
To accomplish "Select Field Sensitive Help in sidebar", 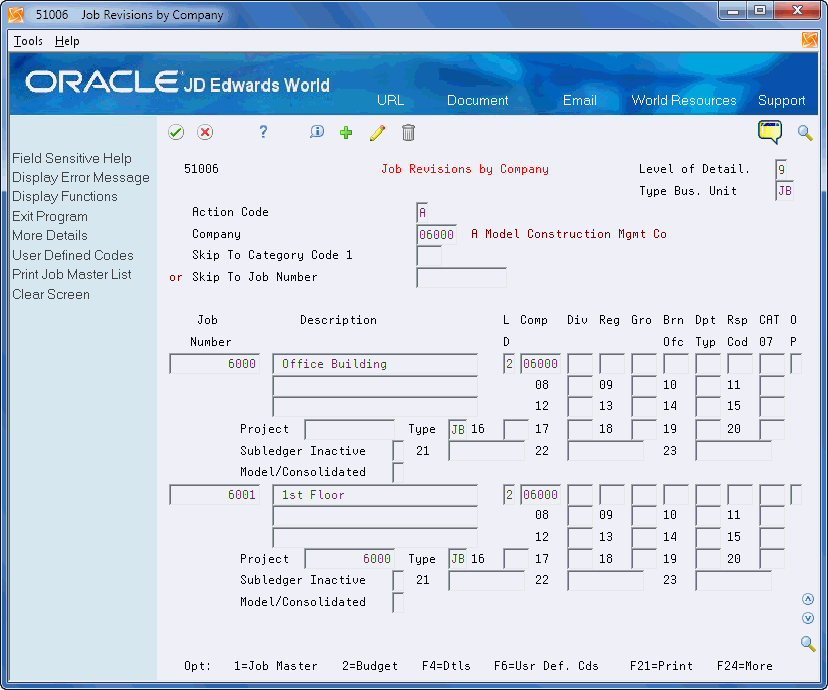I will point(72,158).
